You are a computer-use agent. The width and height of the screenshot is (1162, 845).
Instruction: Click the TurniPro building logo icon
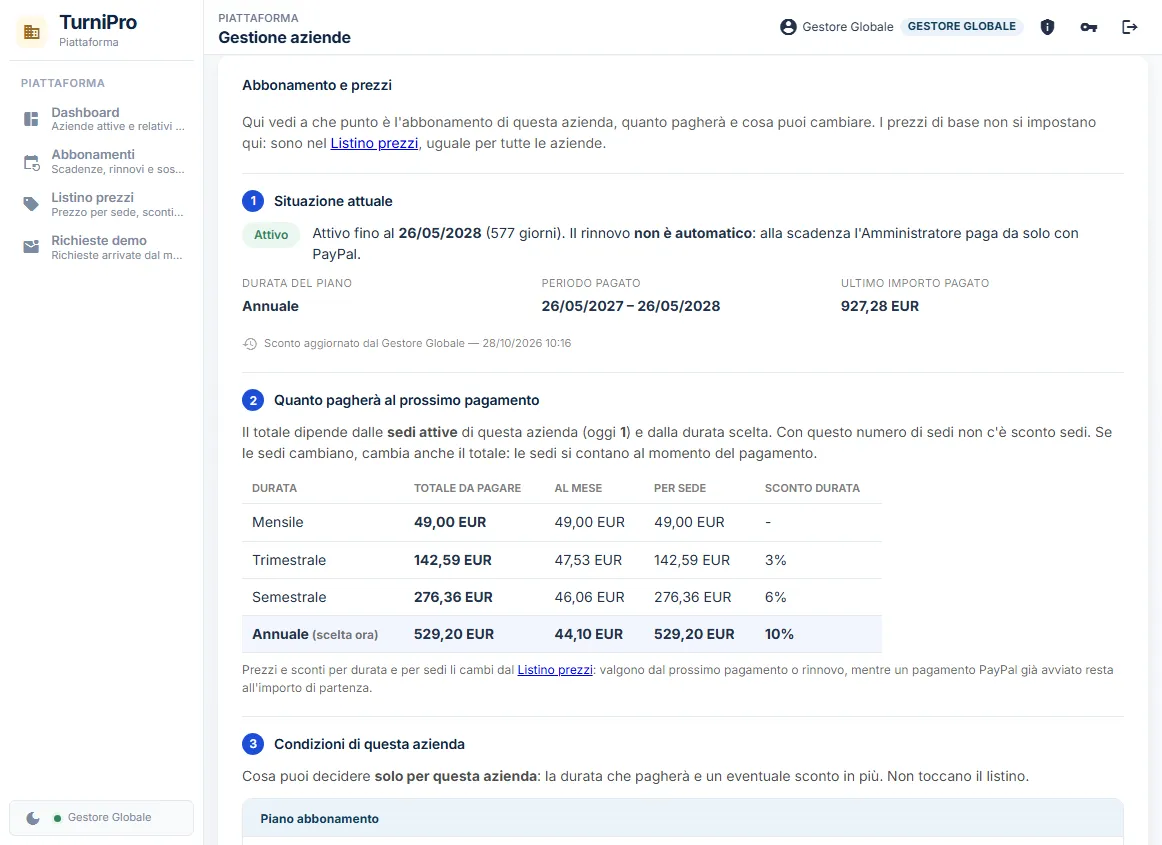[31, 32]
